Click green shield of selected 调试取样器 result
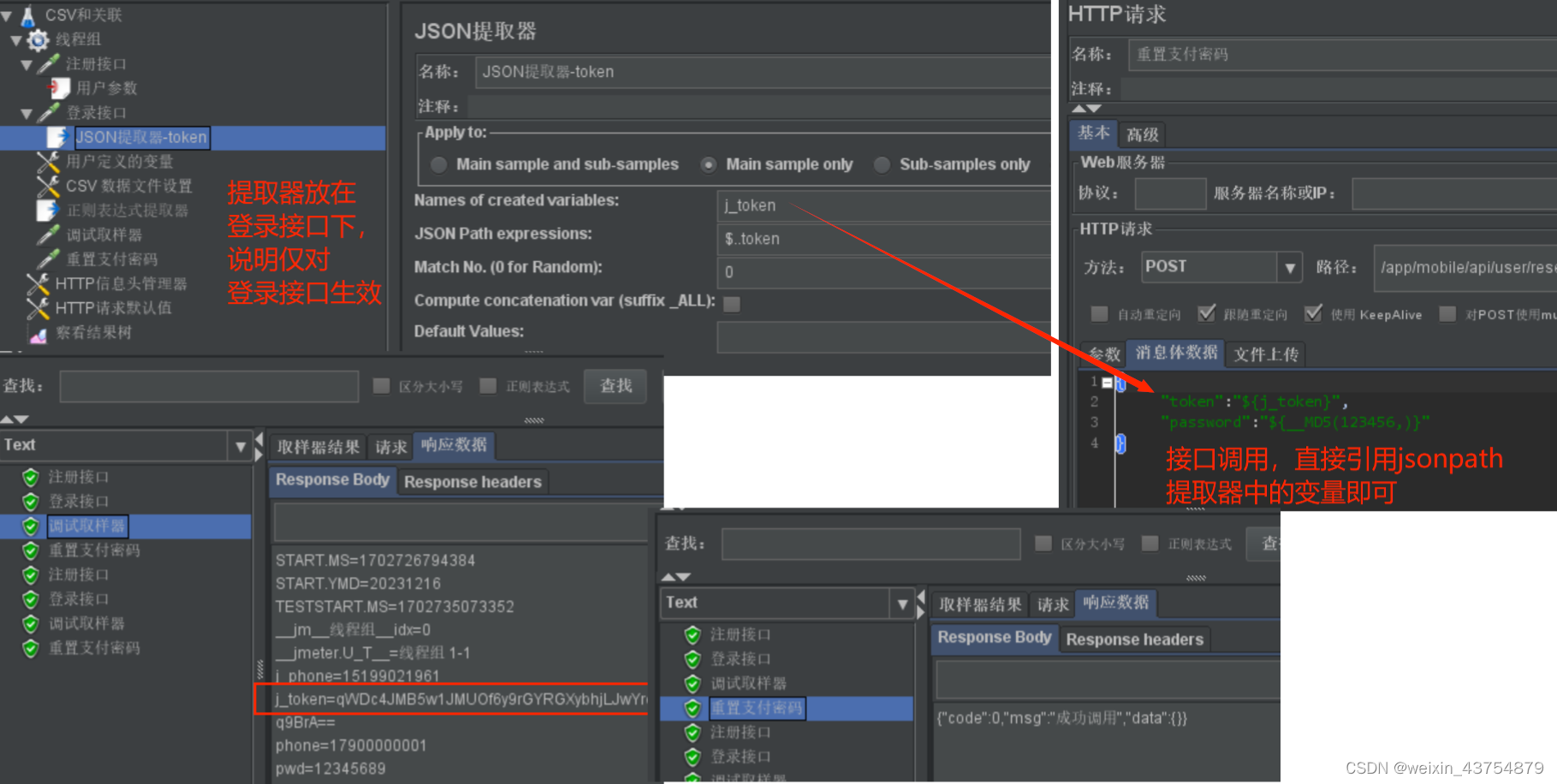Viewport: 1557px width, 784px height. tap(31, 526)
